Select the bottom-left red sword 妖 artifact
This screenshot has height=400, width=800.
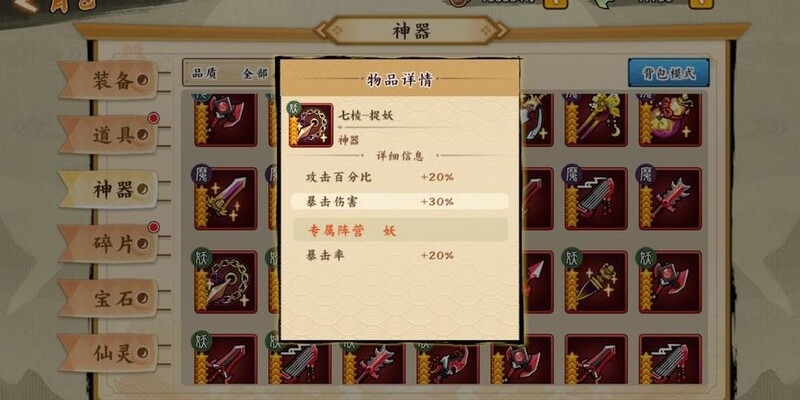tap(225, 359)
